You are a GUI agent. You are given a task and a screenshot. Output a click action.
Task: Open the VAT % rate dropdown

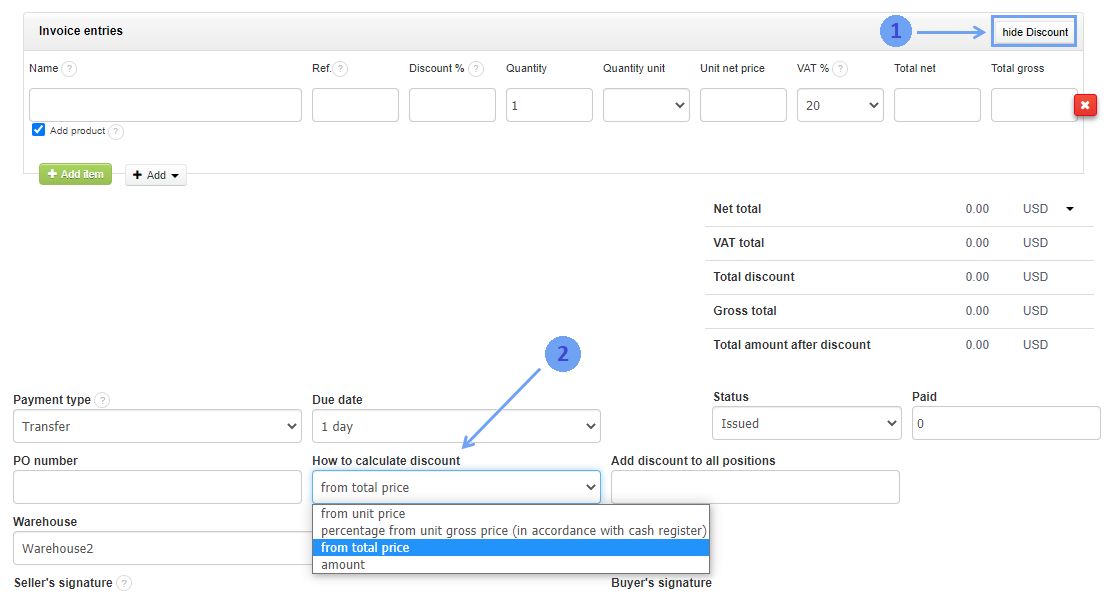click(x=840, y=105)
